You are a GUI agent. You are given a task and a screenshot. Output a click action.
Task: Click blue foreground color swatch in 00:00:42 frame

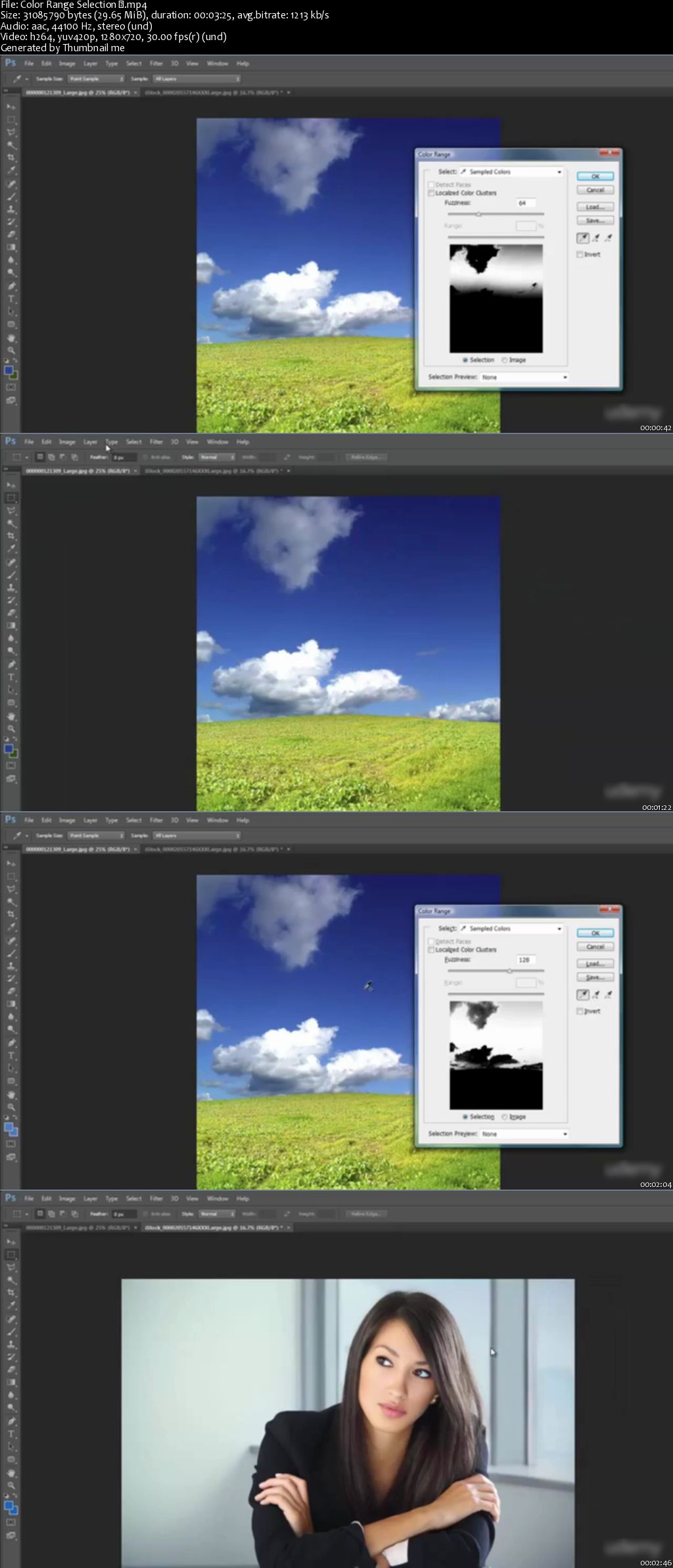tap(9, 371)
